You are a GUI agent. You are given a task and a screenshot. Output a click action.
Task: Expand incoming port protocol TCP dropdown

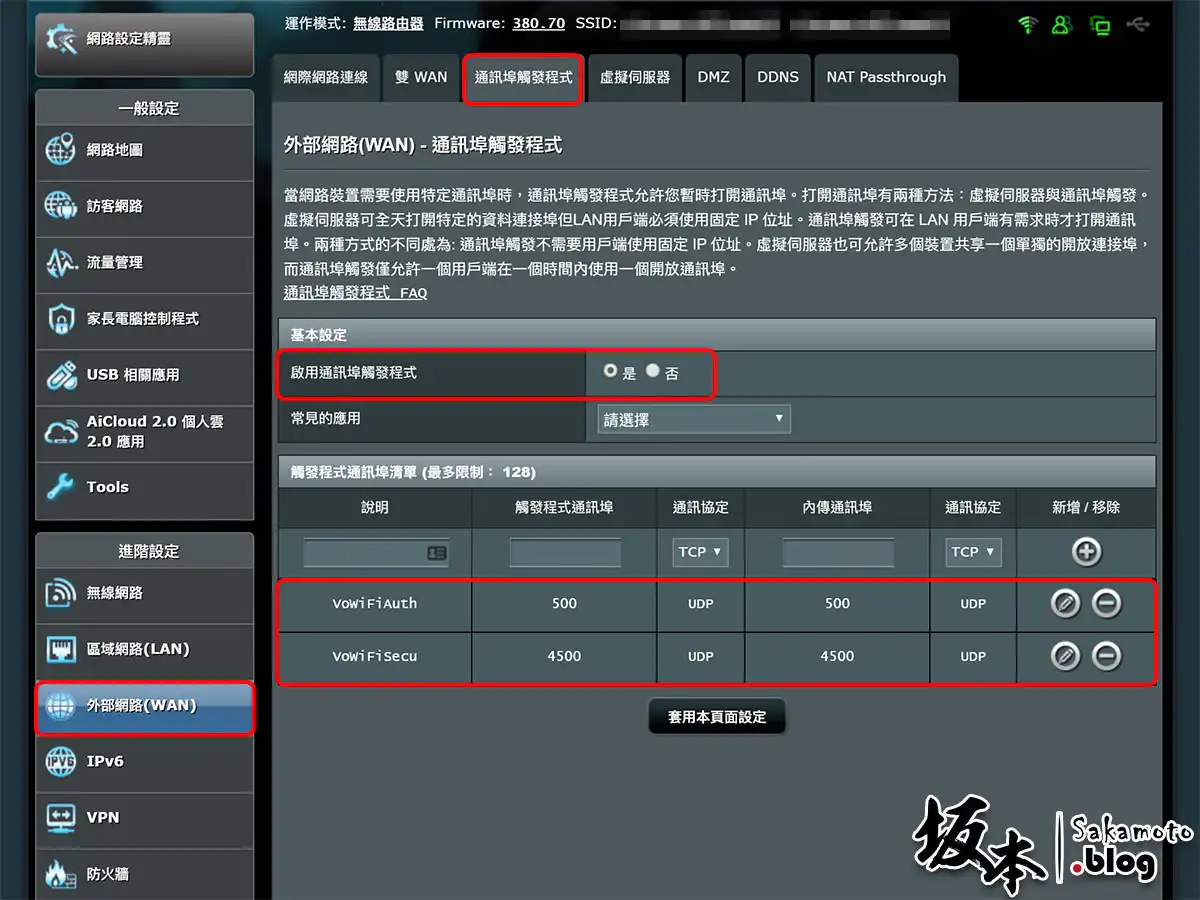point(972,552)
